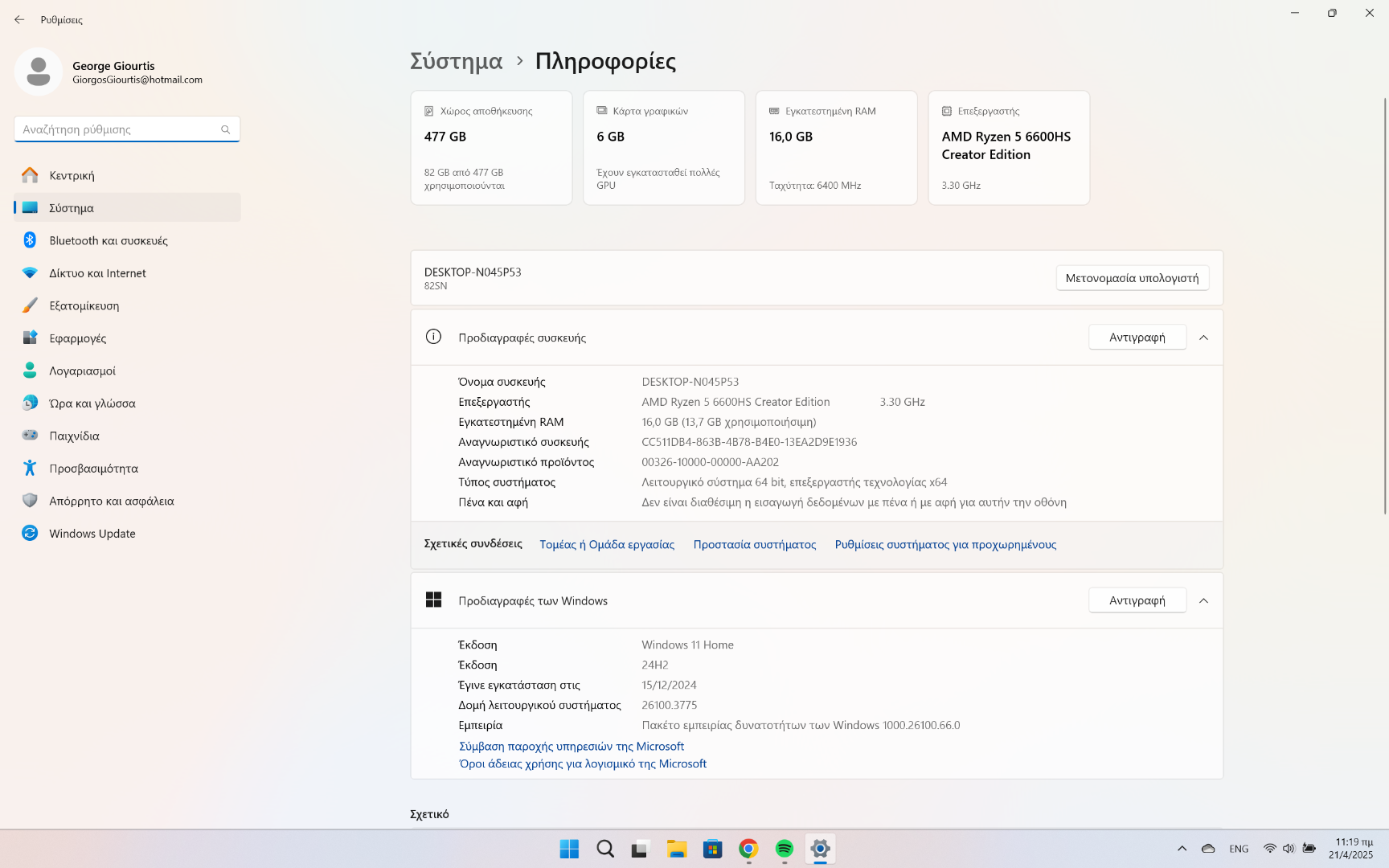The height and width of the screenshot is (868, 1389).
Task: Click the Προσβασιμότητα accessibility icon
Action: tap(30, 468)
